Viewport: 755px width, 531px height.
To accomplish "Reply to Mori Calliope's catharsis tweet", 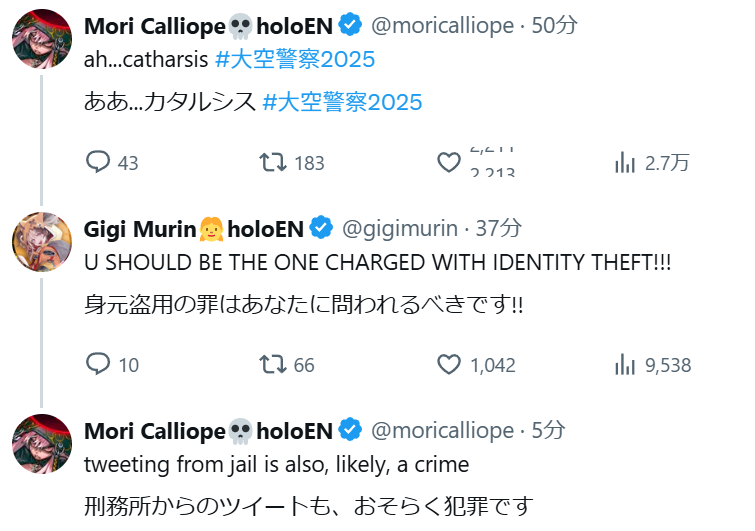I will pyautogui.click(x=98, y=163).
